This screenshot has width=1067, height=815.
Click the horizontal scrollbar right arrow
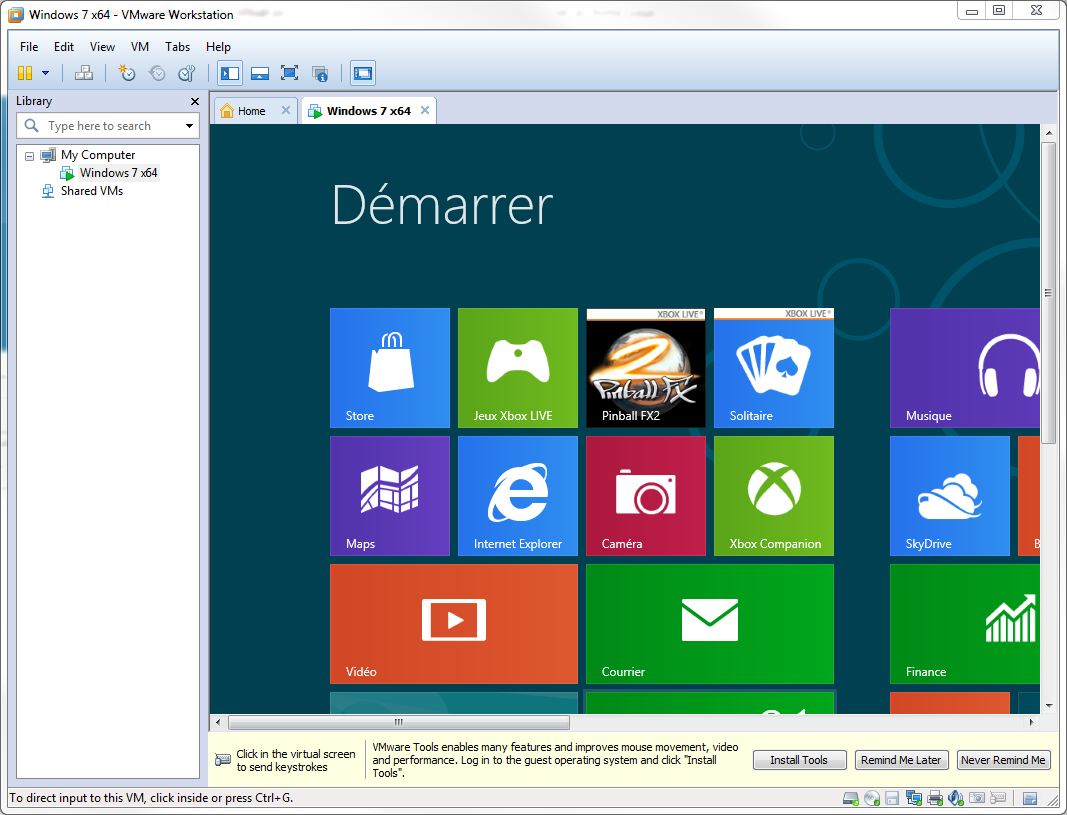(x=1032, y=722)
